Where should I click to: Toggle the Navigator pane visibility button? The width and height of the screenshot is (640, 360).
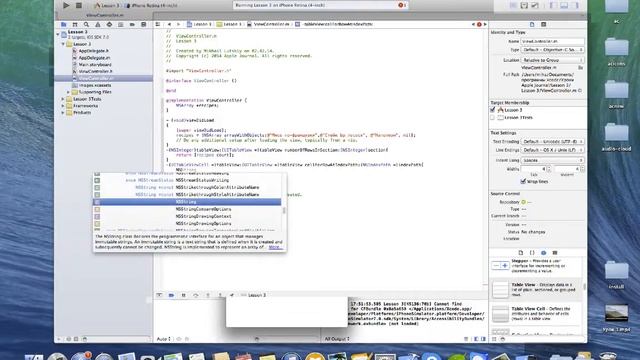[553, 5]
